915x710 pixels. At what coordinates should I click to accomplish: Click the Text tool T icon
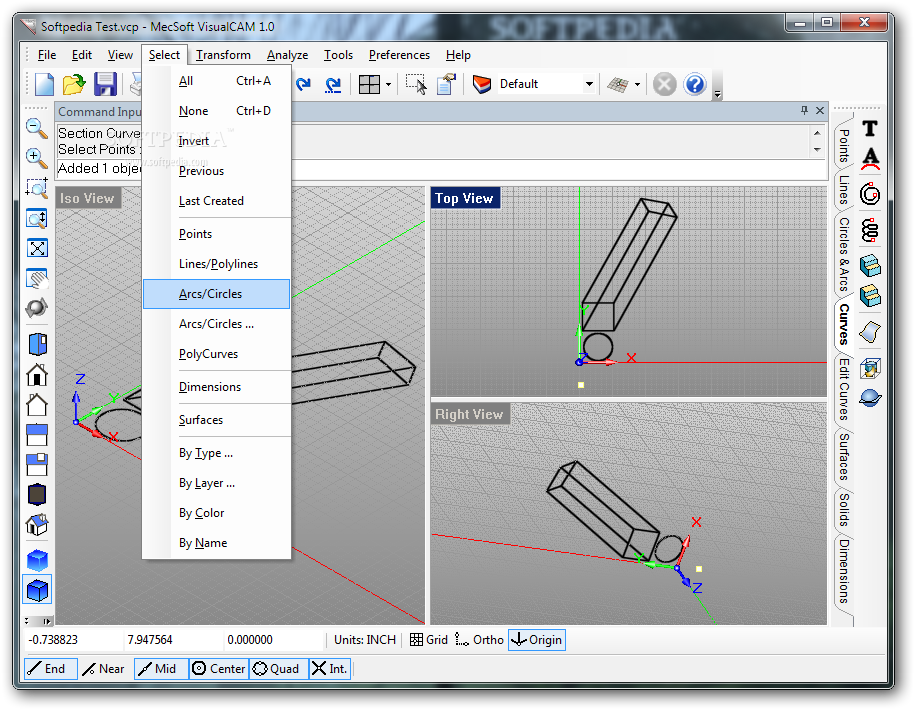coord(870,128)
